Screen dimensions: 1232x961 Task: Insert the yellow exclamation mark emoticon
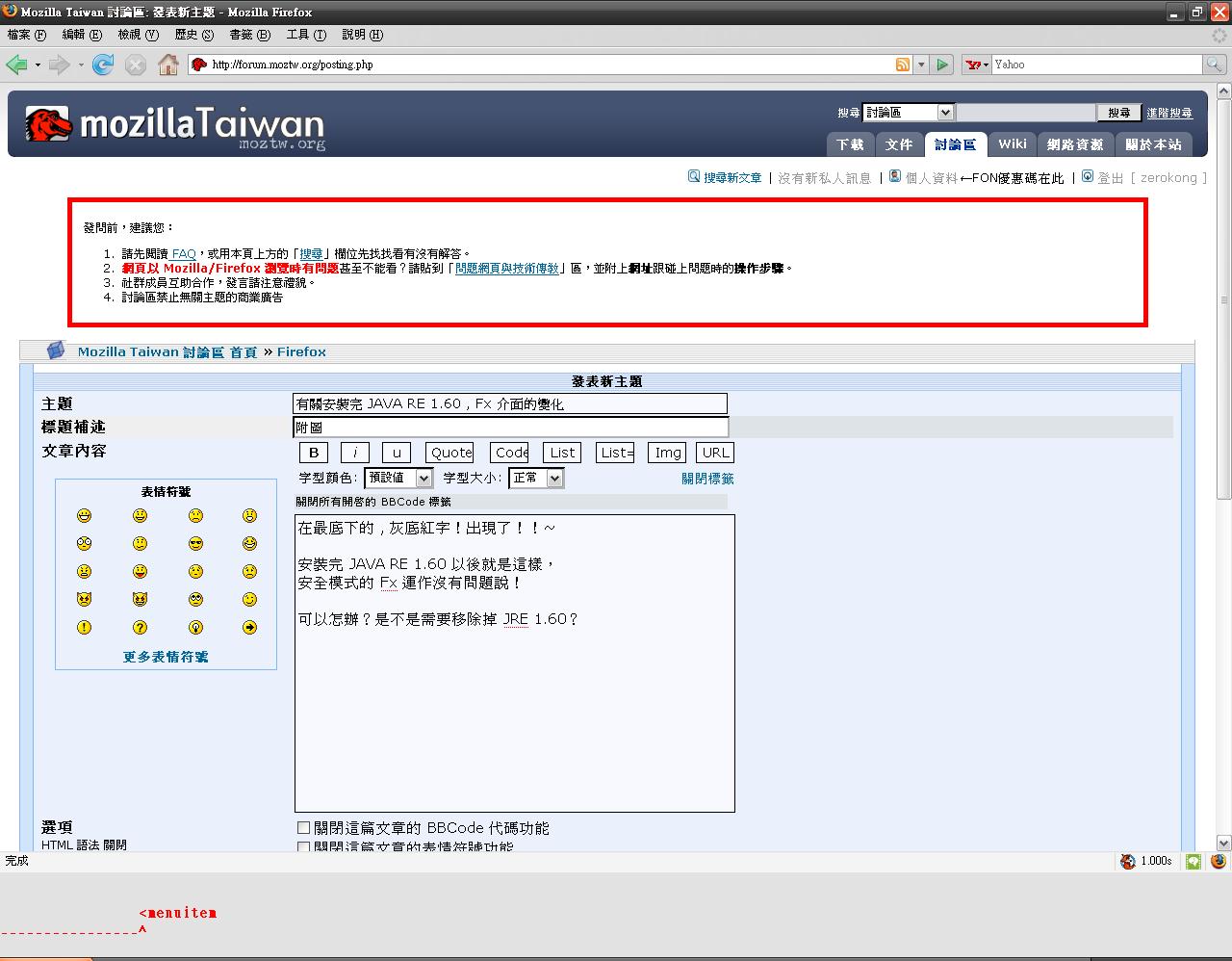(x=85, y=628)
